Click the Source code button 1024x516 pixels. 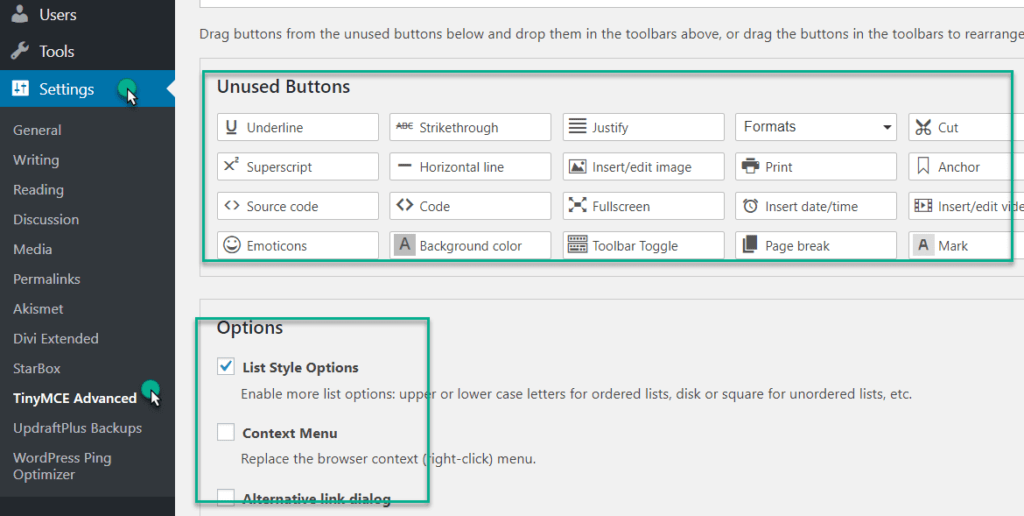(298, 206)
